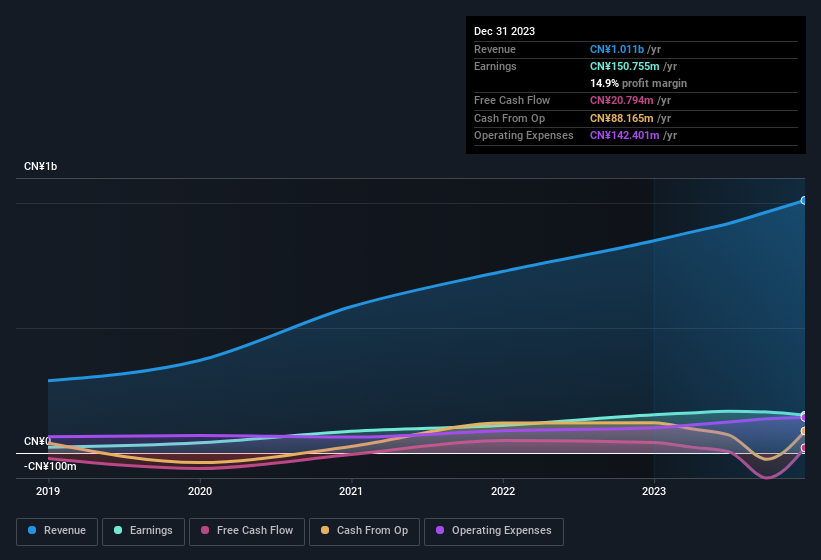The image size is (821, 560).
Task: Click the 14.9% profit margin text
Action: pos(638,83)
